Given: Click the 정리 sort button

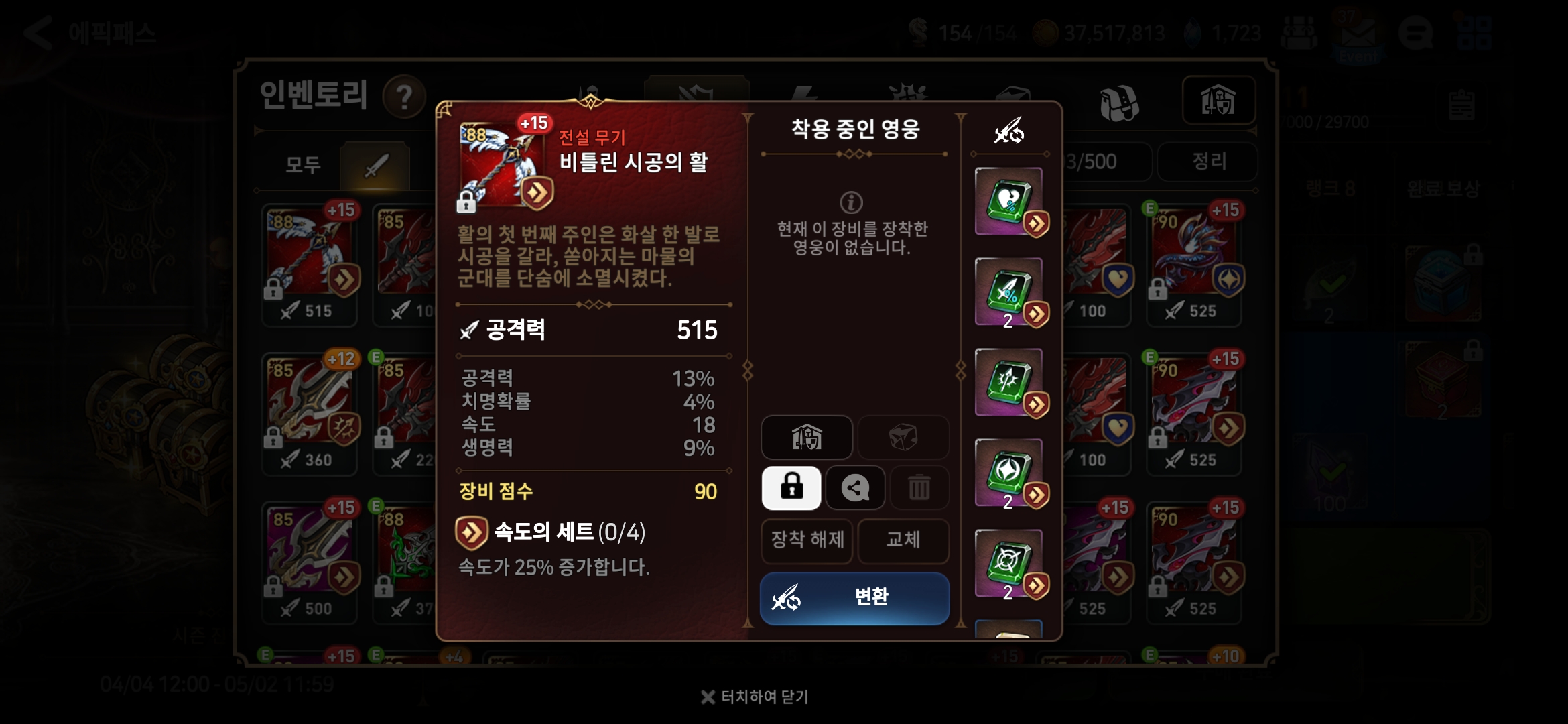Looking at the screenshot, I should tap(1208, 162).
